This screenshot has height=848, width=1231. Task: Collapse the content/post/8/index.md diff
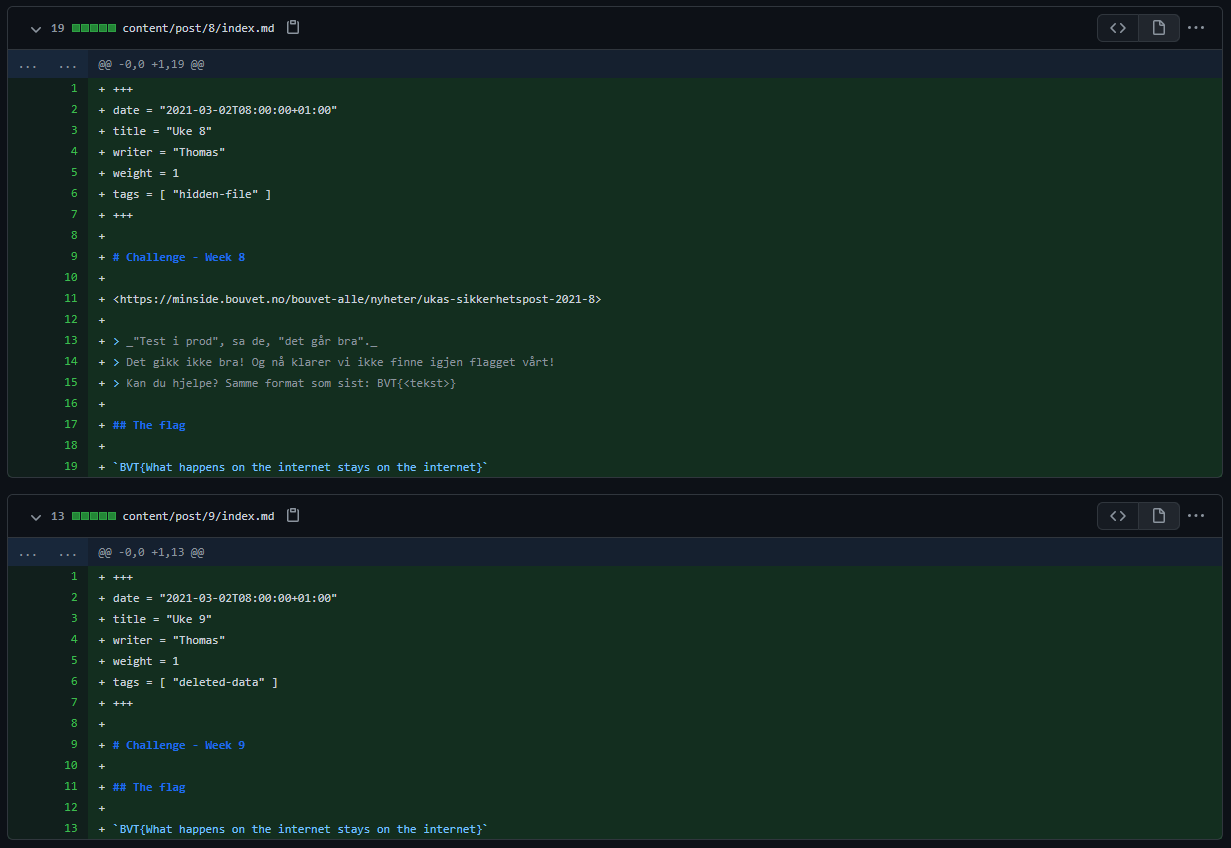click(x=36, y=29)
